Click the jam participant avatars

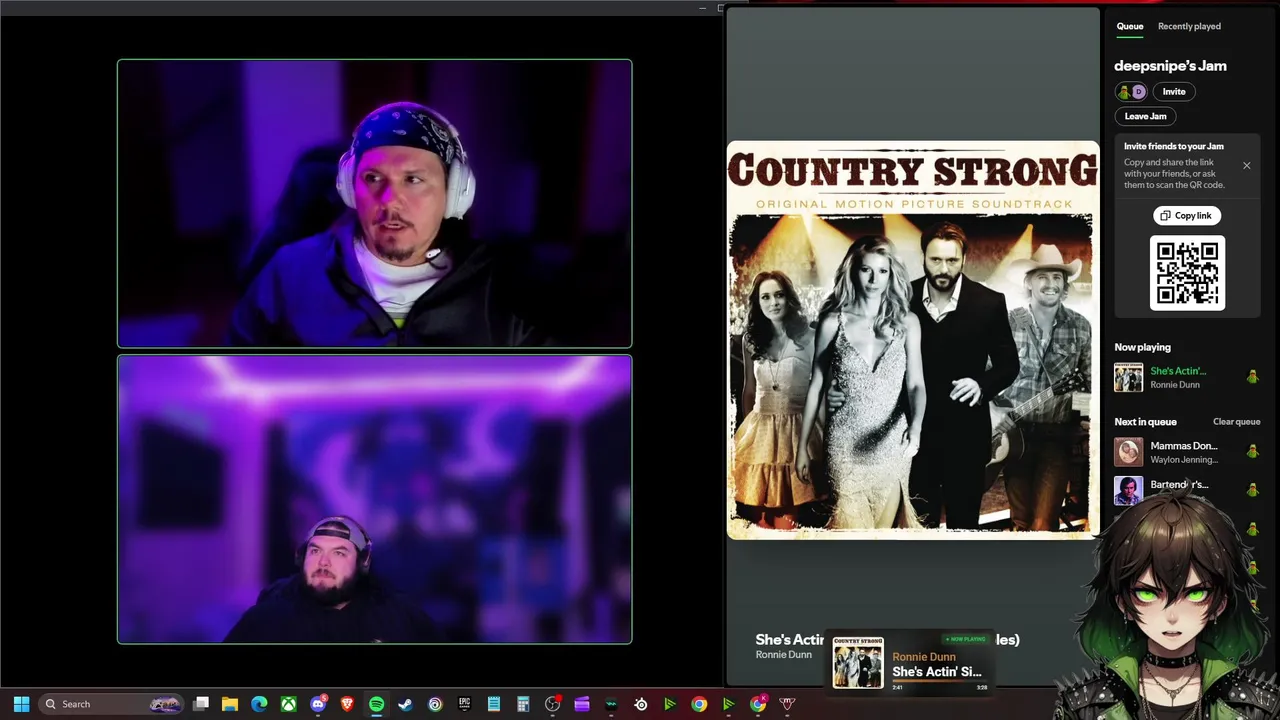1131,92
